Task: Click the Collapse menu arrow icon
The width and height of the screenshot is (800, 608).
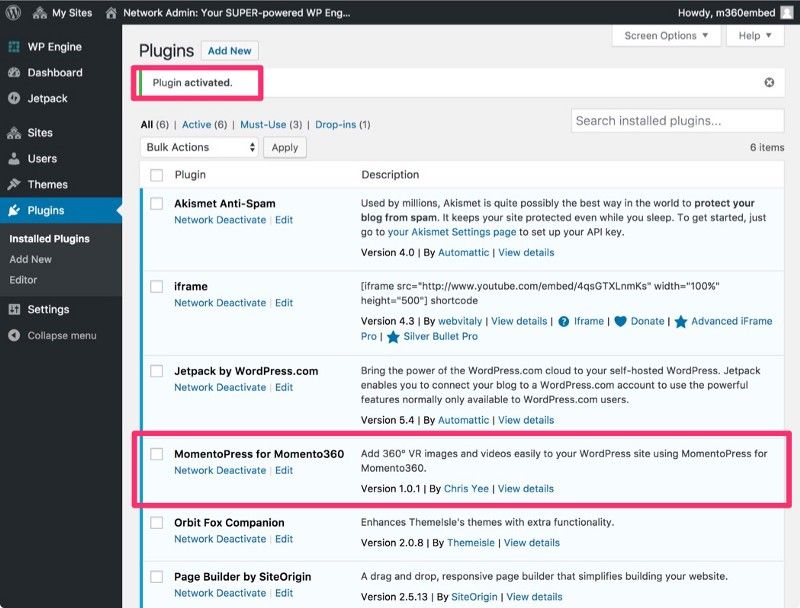Action: pos(14,335)
